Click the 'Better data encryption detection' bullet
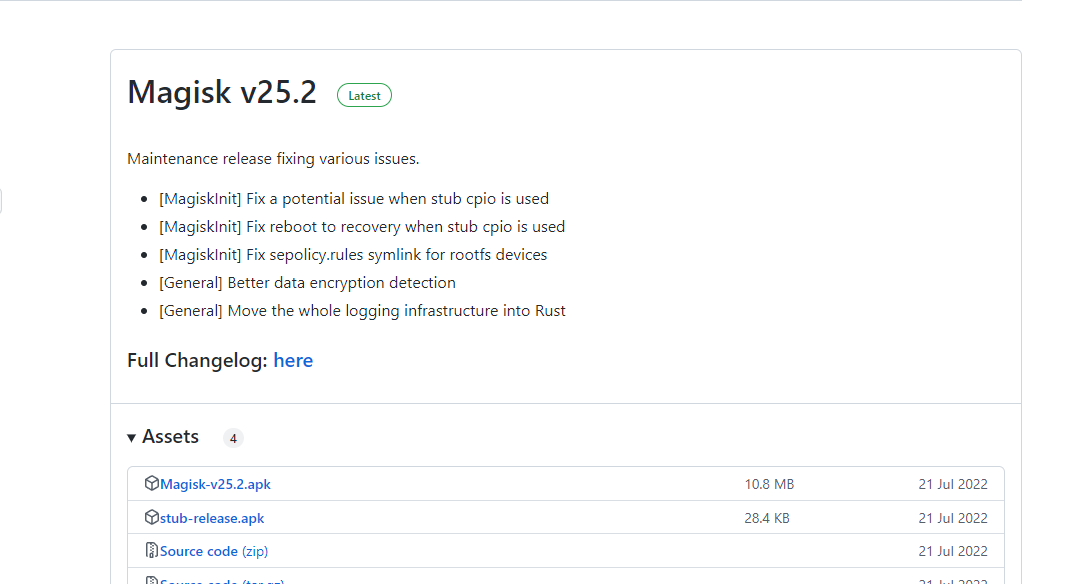Screen dimensions: 1083x584 [x=307, y=283]
